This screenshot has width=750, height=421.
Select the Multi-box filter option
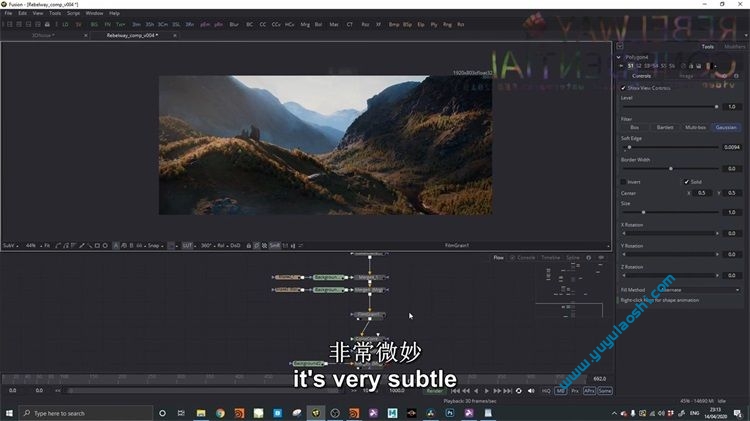click(x=695, y=127)
